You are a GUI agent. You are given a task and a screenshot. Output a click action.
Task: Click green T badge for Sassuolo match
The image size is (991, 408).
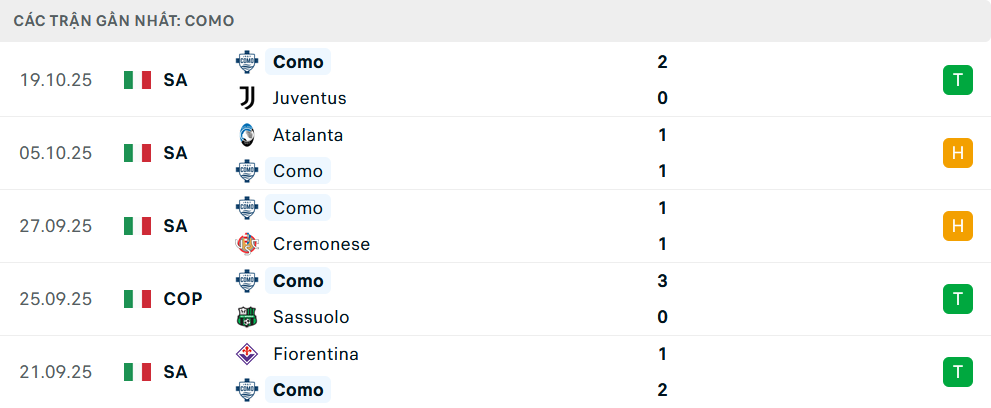tap(957, 299)
